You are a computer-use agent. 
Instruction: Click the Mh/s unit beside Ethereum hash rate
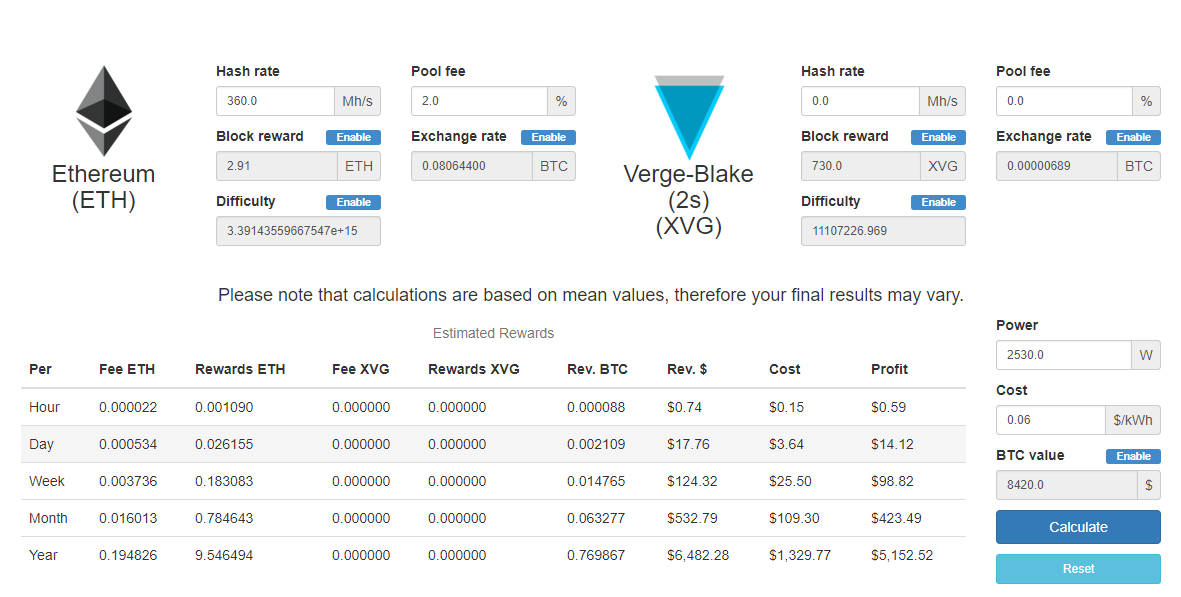[358, 101]
